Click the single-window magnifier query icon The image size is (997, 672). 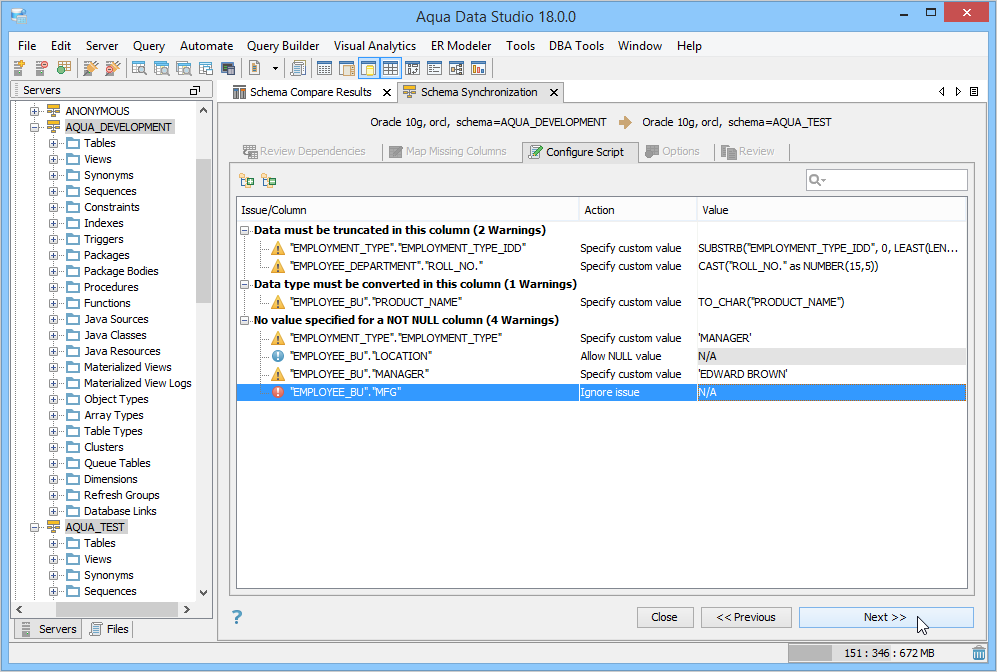tap(139, 68)
